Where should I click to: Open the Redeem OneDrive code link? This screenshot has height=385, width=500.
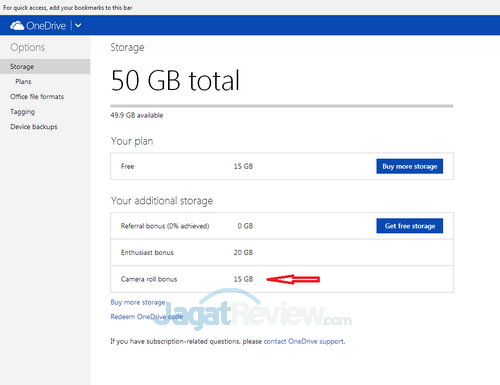[146, 317]
